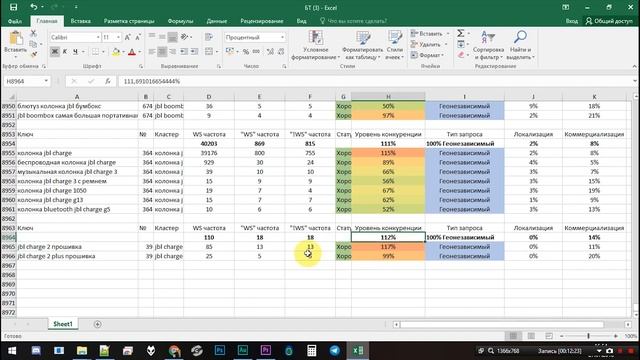The height and width of the screenshot is (360, 640).
Task: Align text left
Action: point(152,51)
